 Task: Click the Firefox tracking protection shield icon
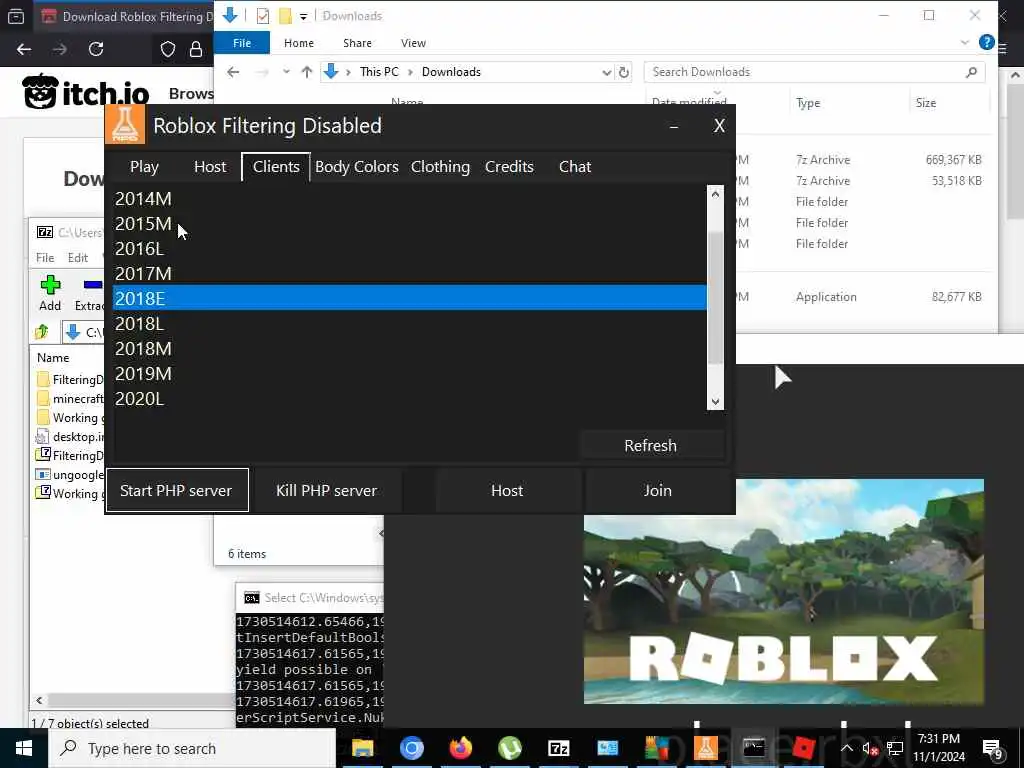click(x=168, y=49)
